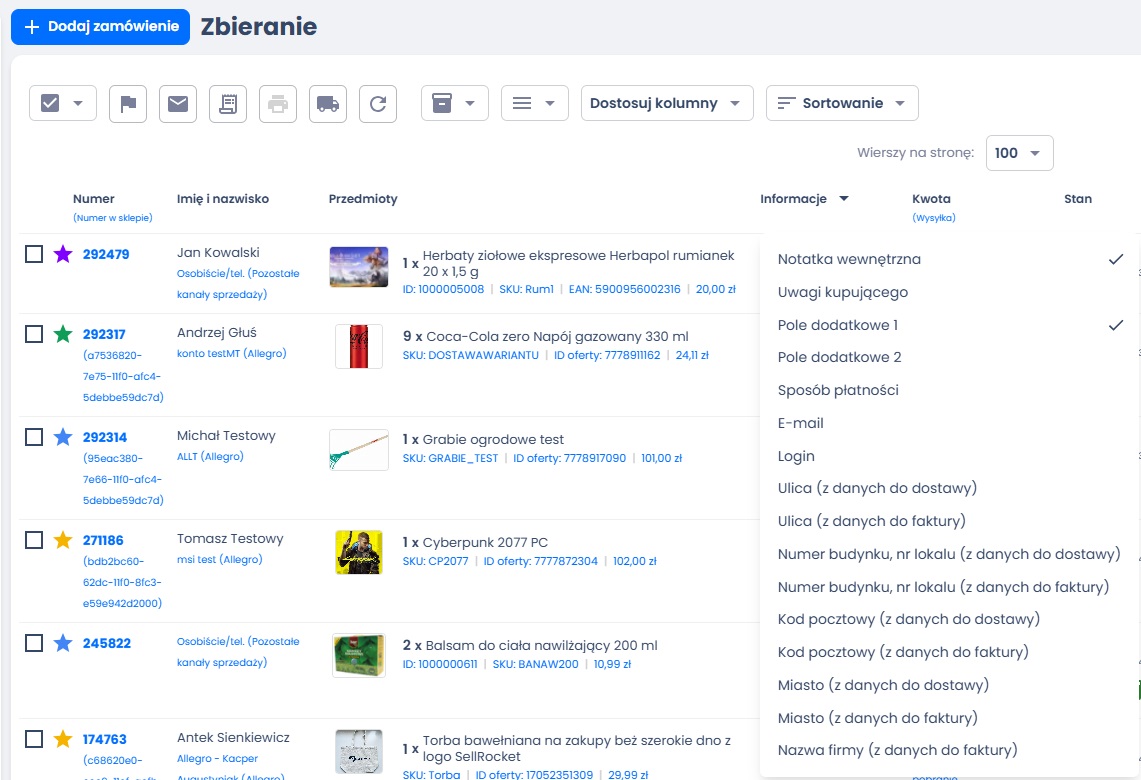Select Sposób płatności menu option

click(949, 390)
